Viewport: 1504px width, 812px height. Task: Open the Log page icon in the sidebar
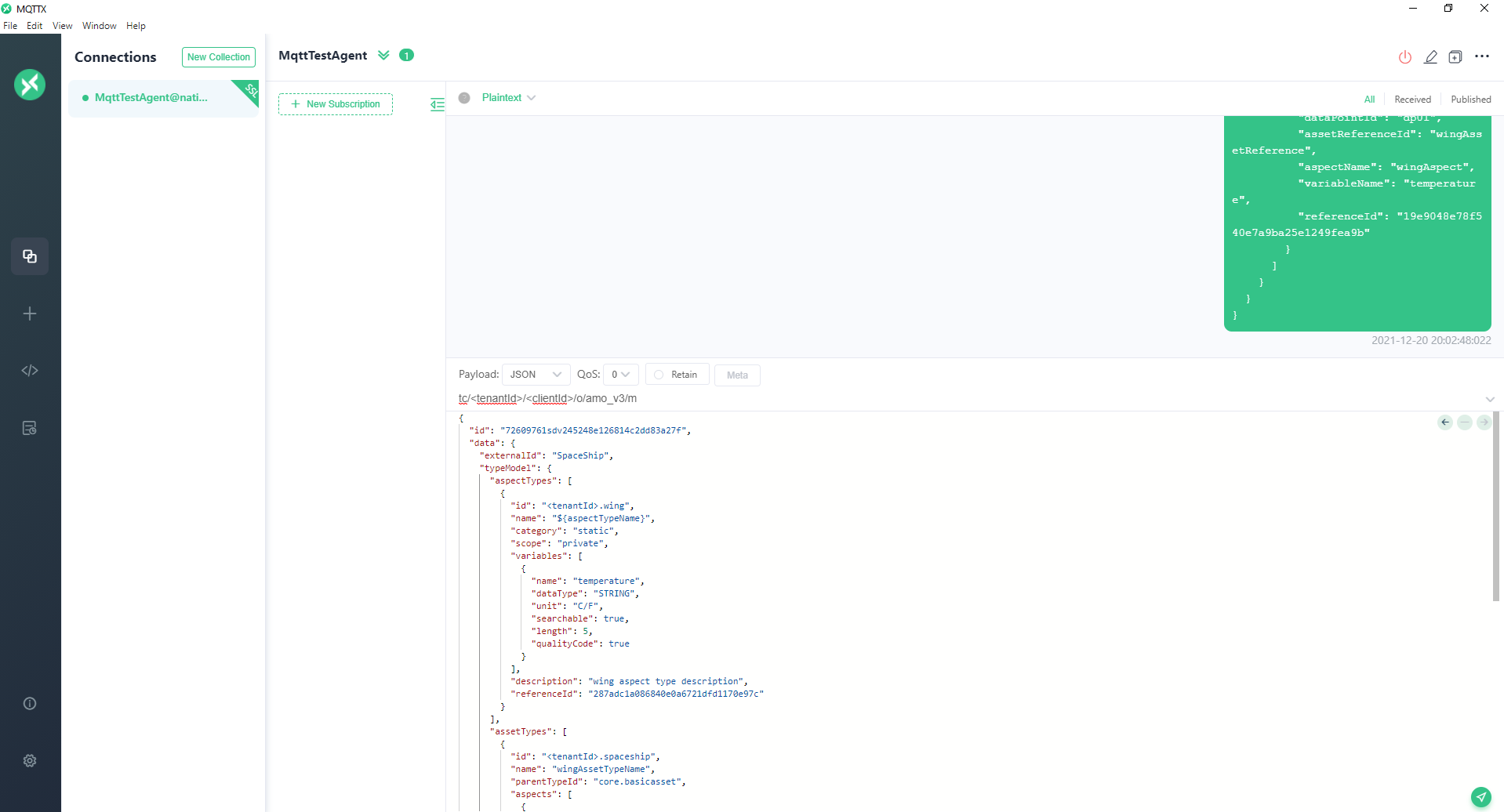pos(30,428)
